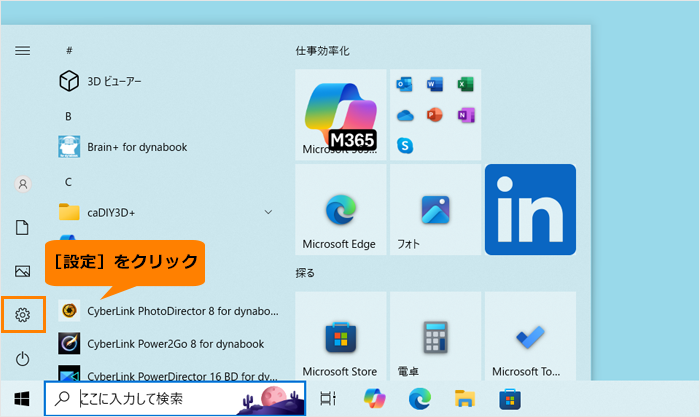The image size is (700, 417).
Task: Open the Microsoft Store tile
Action: click(x=341, y=336)
